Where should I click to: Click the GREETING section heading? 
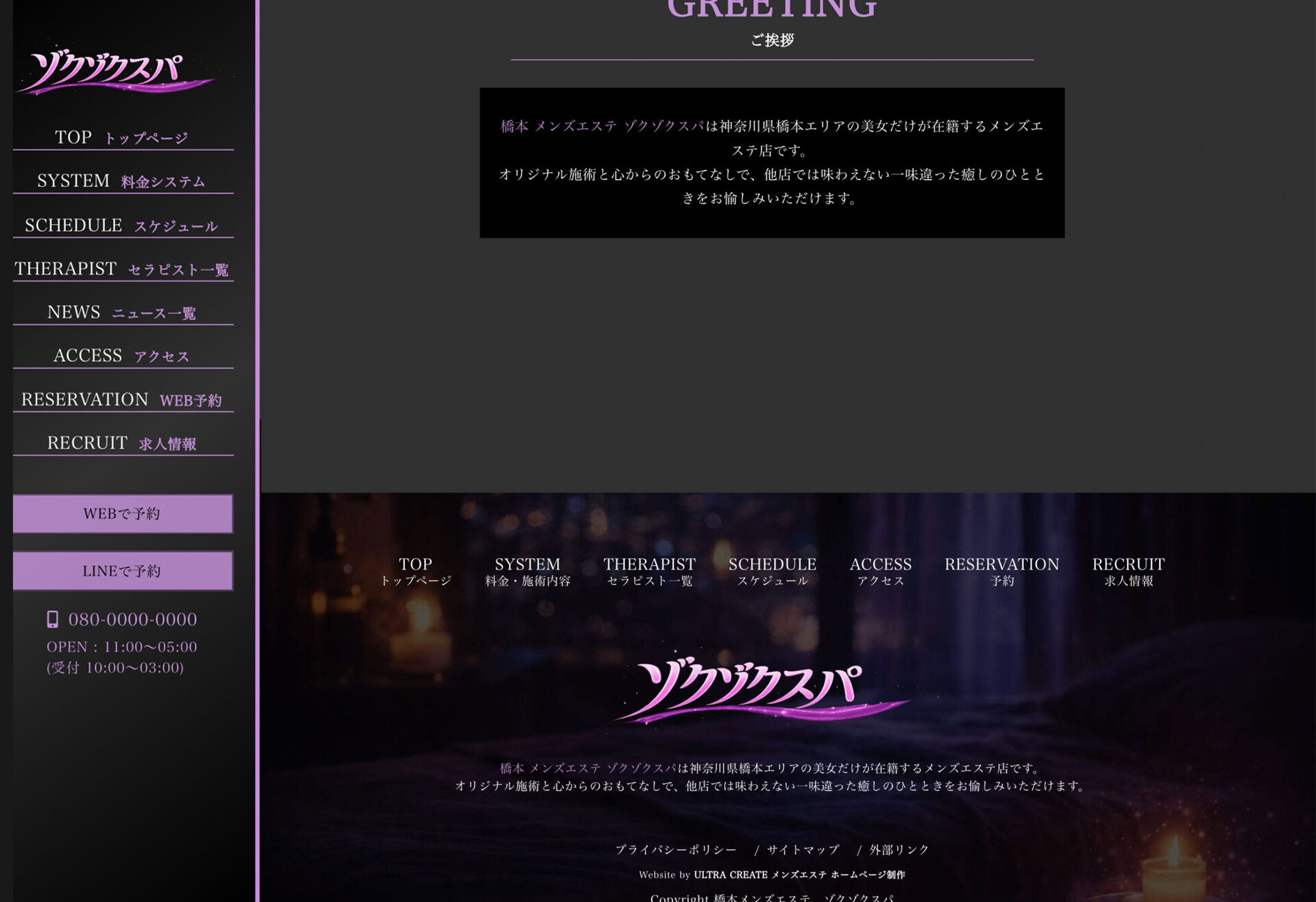(772, 8)
